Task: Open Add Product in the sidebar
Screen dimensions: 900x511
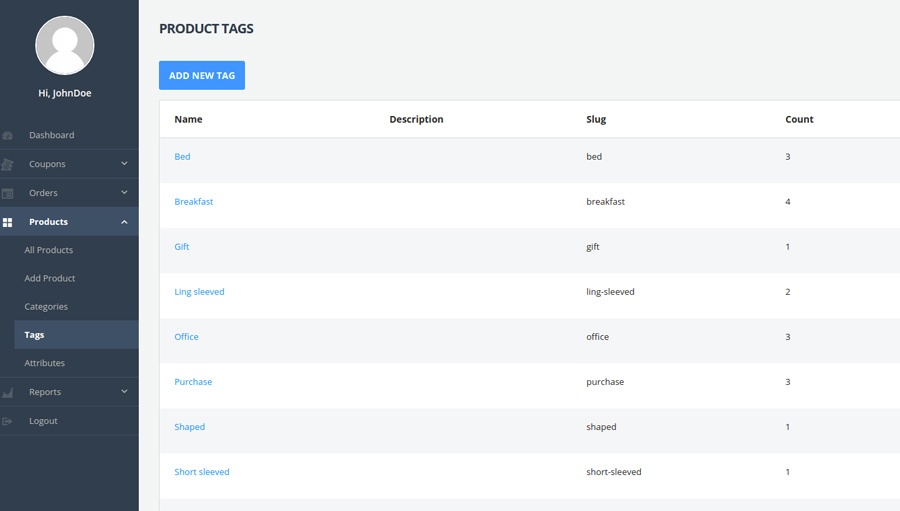Action: click(50, 278)
